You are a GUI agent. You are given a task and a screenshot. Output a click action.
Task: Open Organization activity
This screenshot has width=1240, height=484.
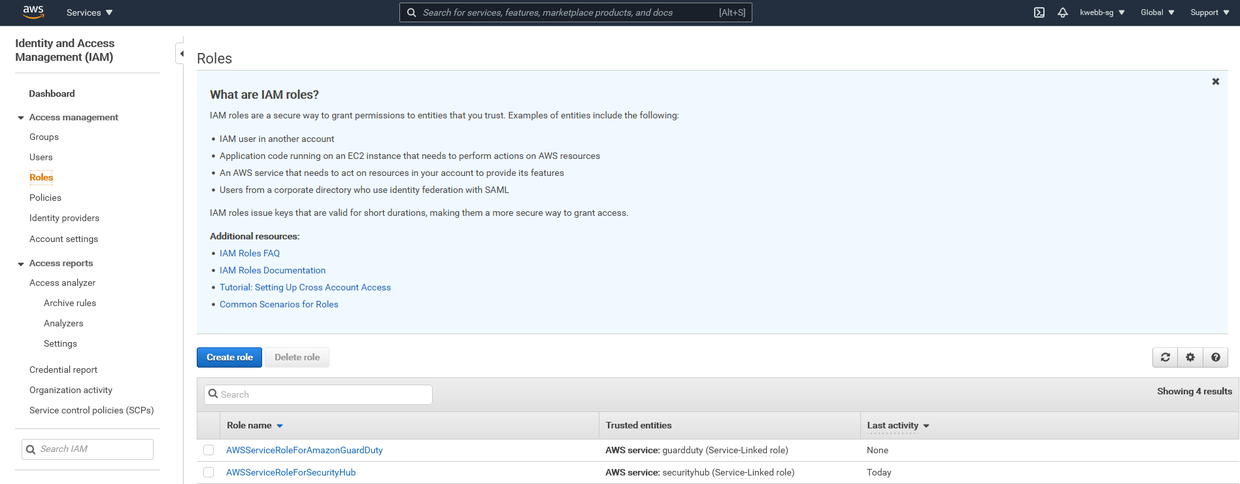[x=71, y=390]
